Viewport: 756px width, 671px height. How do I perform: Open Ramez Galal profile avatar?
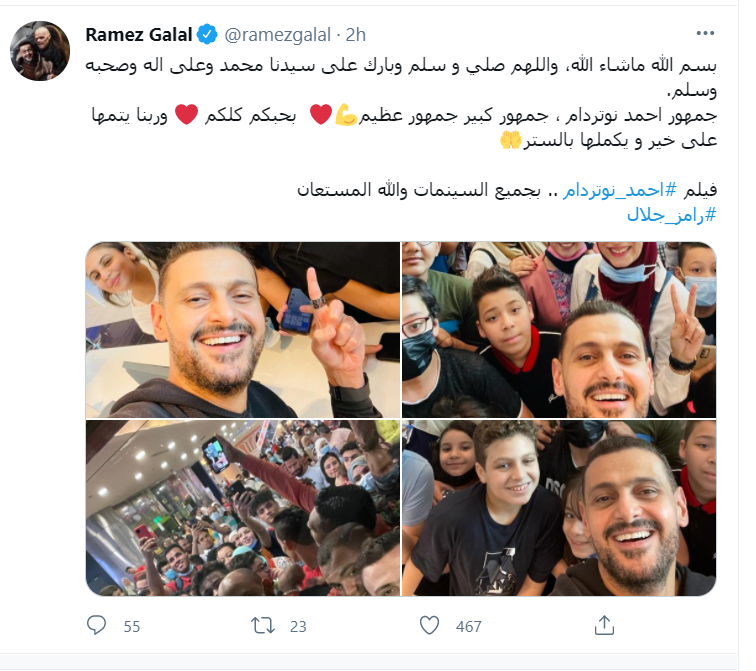(x=40, y=51)
